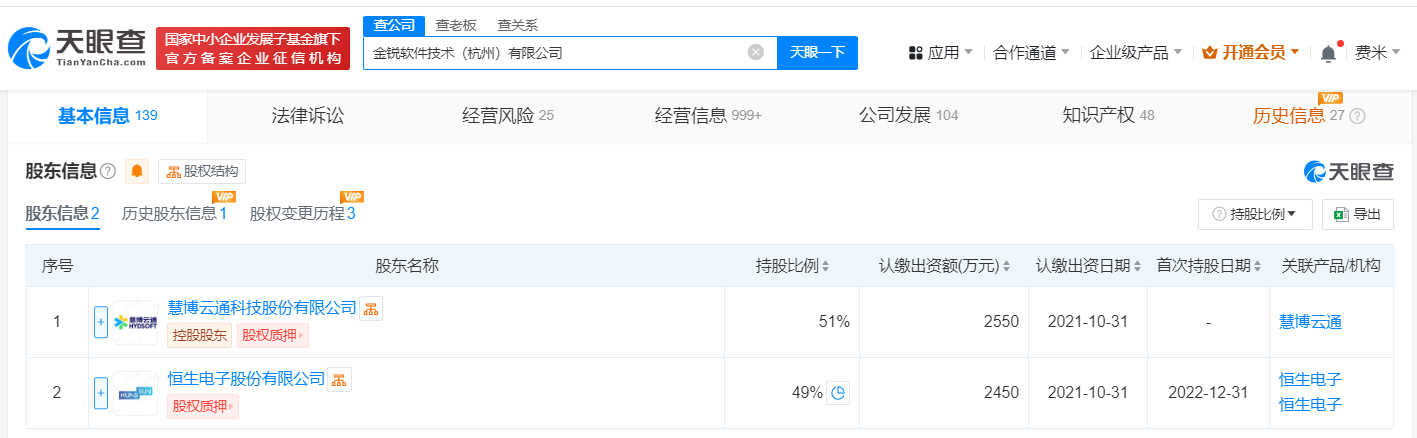Expand row 2 shareholder with plus button
The image size is (1417, 438).
100,394
